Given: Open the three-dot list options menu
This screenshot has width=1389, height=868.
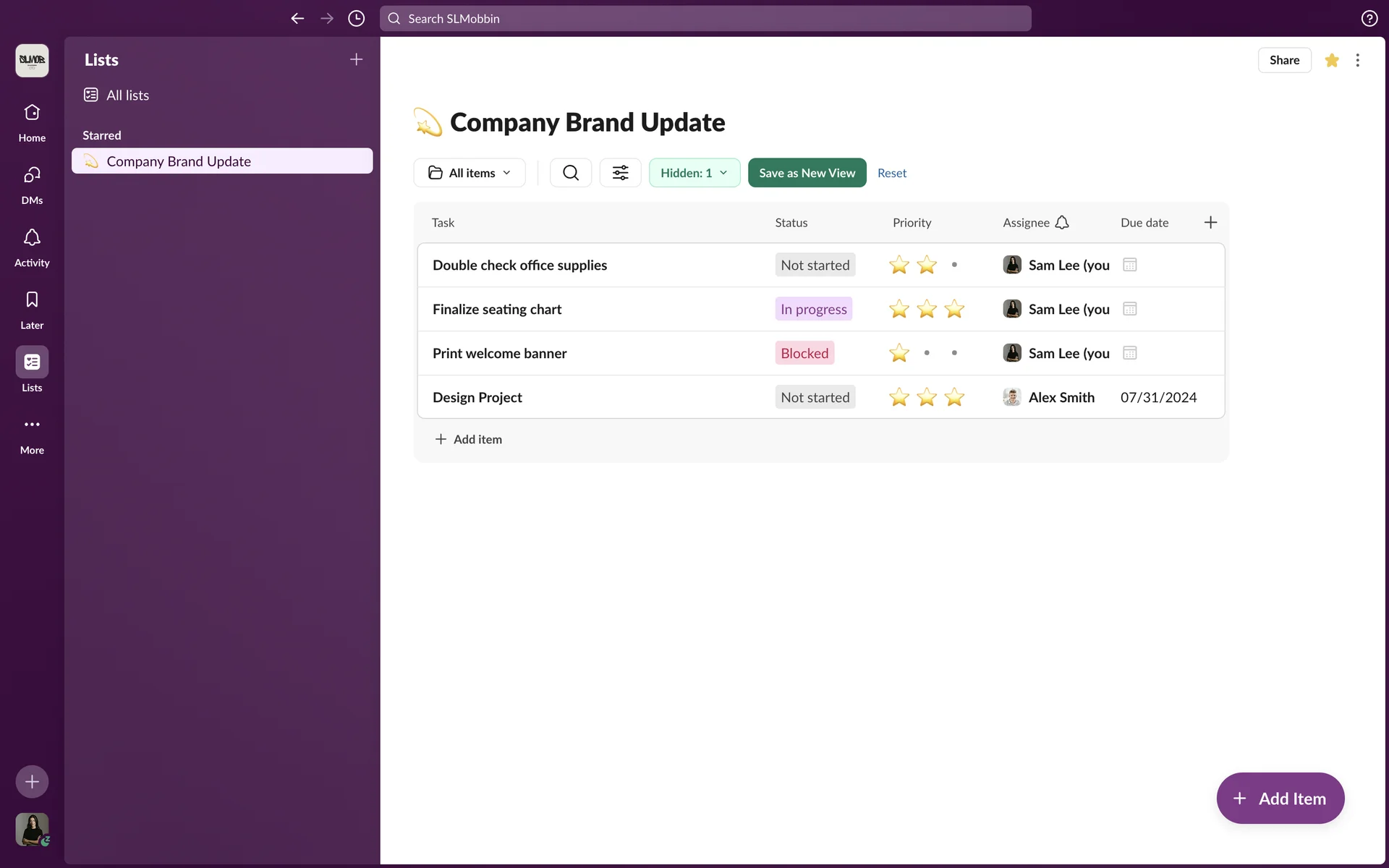Looking at the screenshot, I should click(x=1357, y=60).
